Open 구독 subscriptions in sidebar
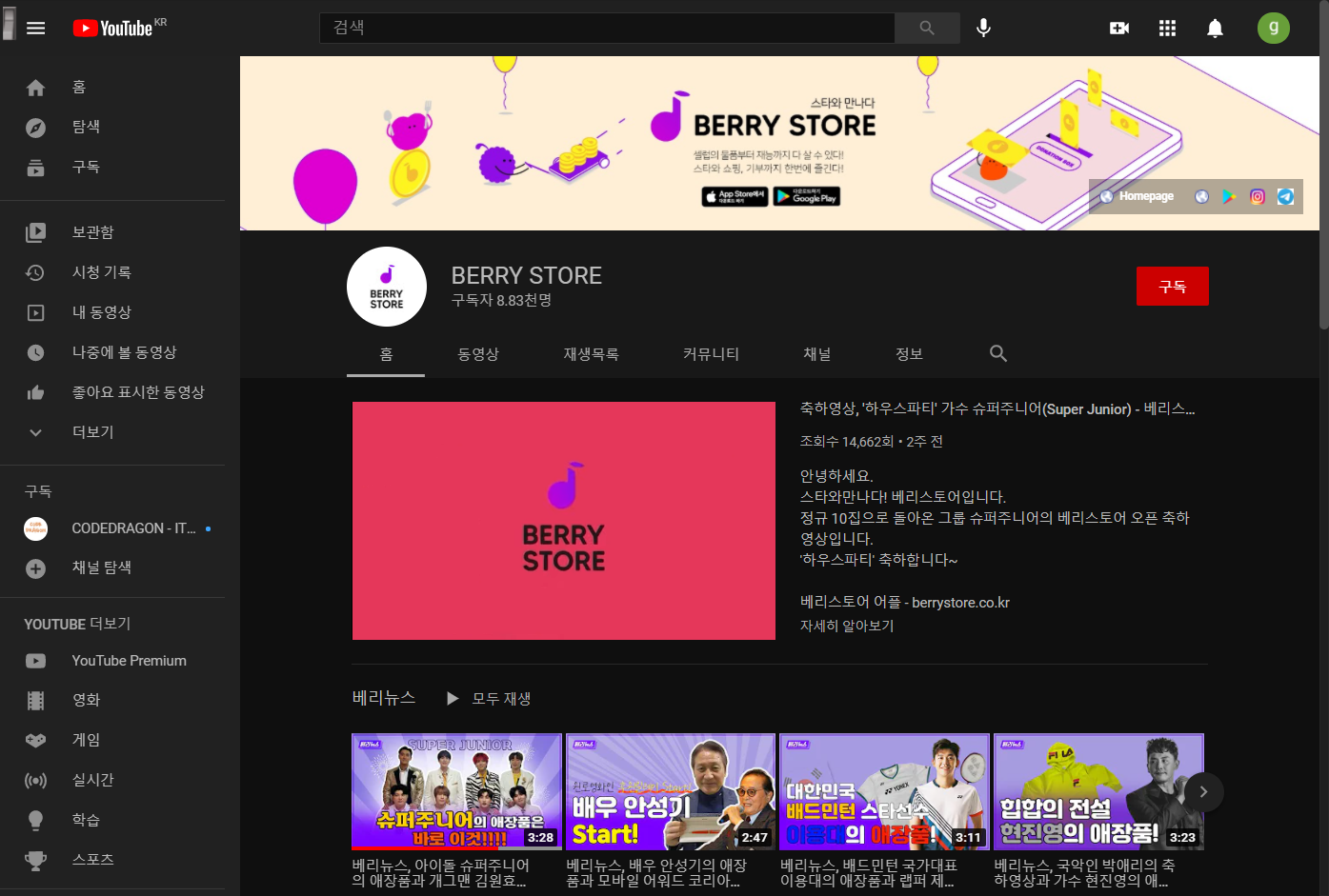The image size is (1329, 896). point(112,167)
